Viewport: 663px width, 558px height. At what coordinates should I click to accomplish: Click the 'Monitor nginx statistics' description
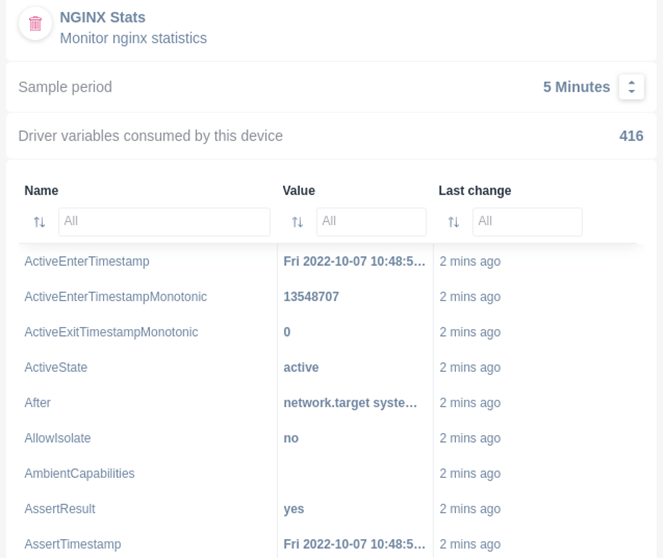click(133, 38)
